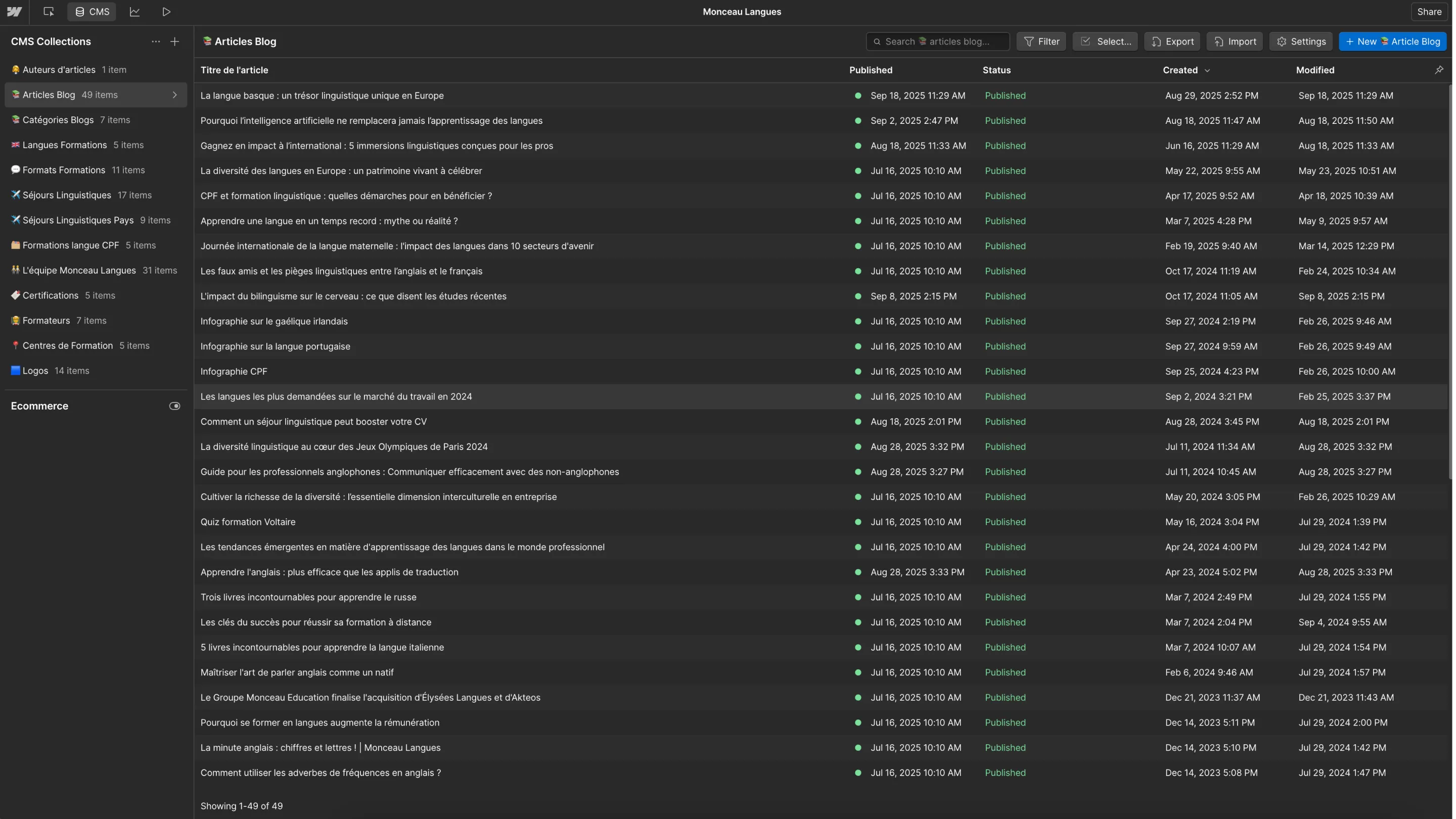Click the Share button

(x=1428, y=11)
